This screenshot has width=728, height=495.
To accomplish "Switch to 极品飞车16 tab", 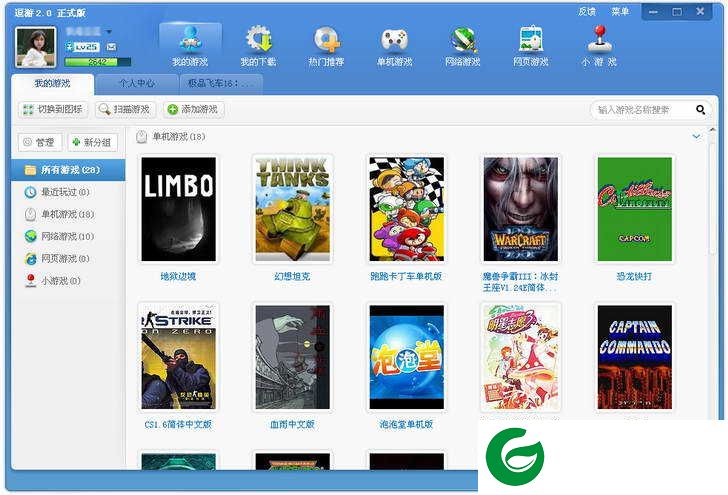I will pos(221,84).
